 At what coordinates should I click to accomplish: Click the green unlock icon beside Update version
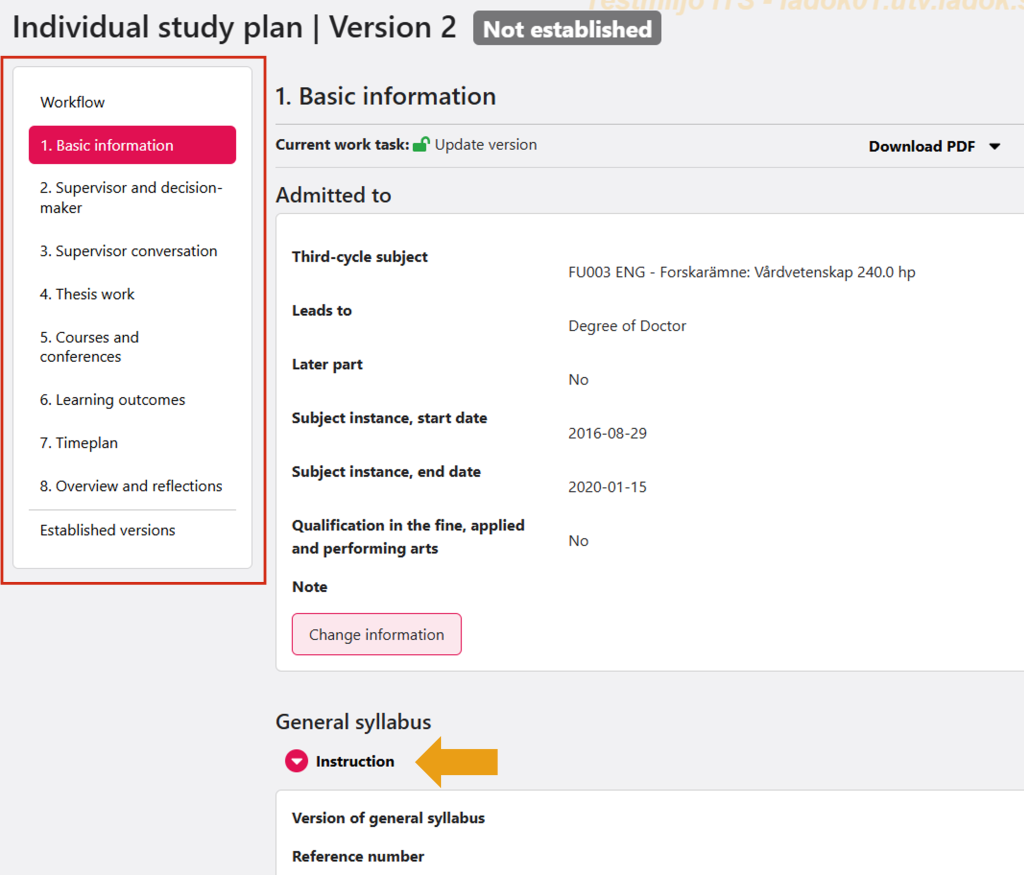pos(421,144)
